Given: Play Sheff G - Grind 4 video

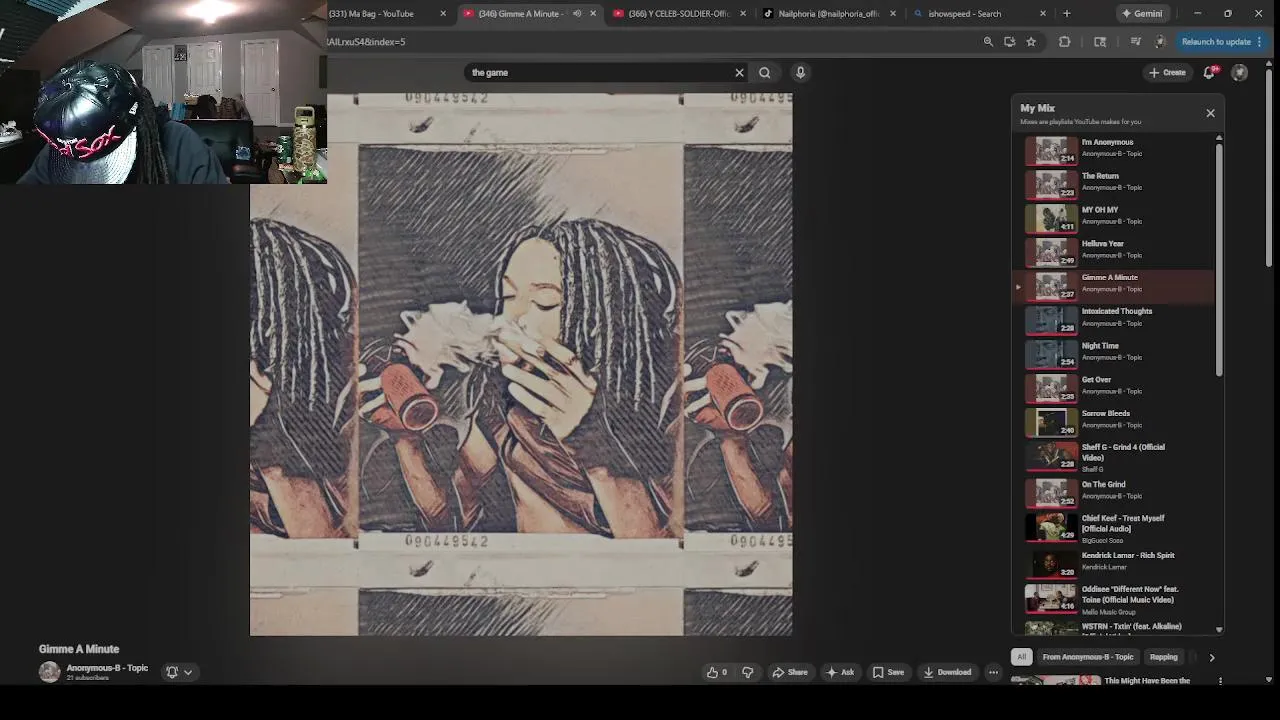Looking at the screenshot, I should click(x=1115, y=457).
